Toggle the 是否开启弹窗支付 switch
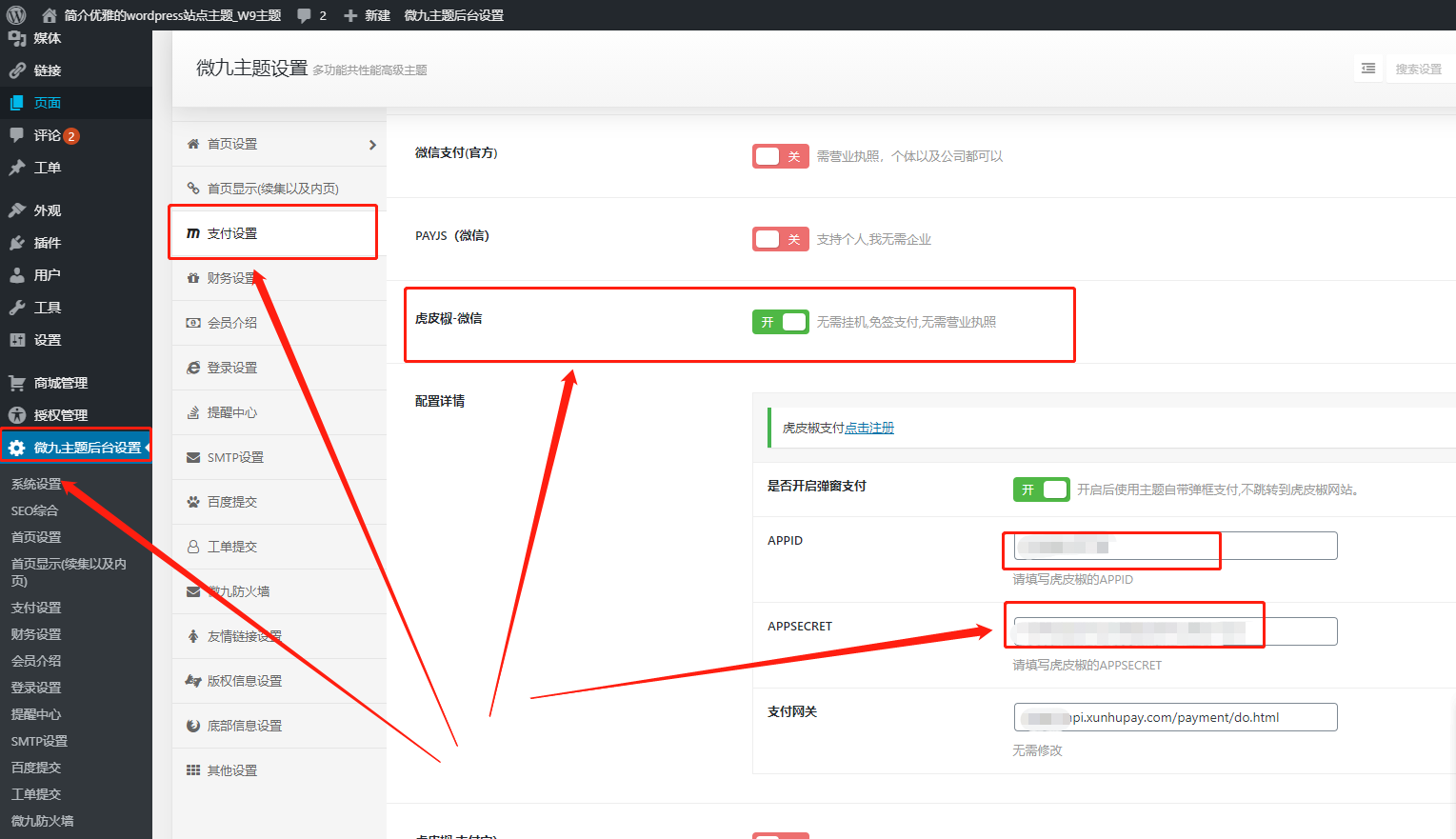Image resolution: width=1456 pixels, height=839 pixels. (1041, 489)
